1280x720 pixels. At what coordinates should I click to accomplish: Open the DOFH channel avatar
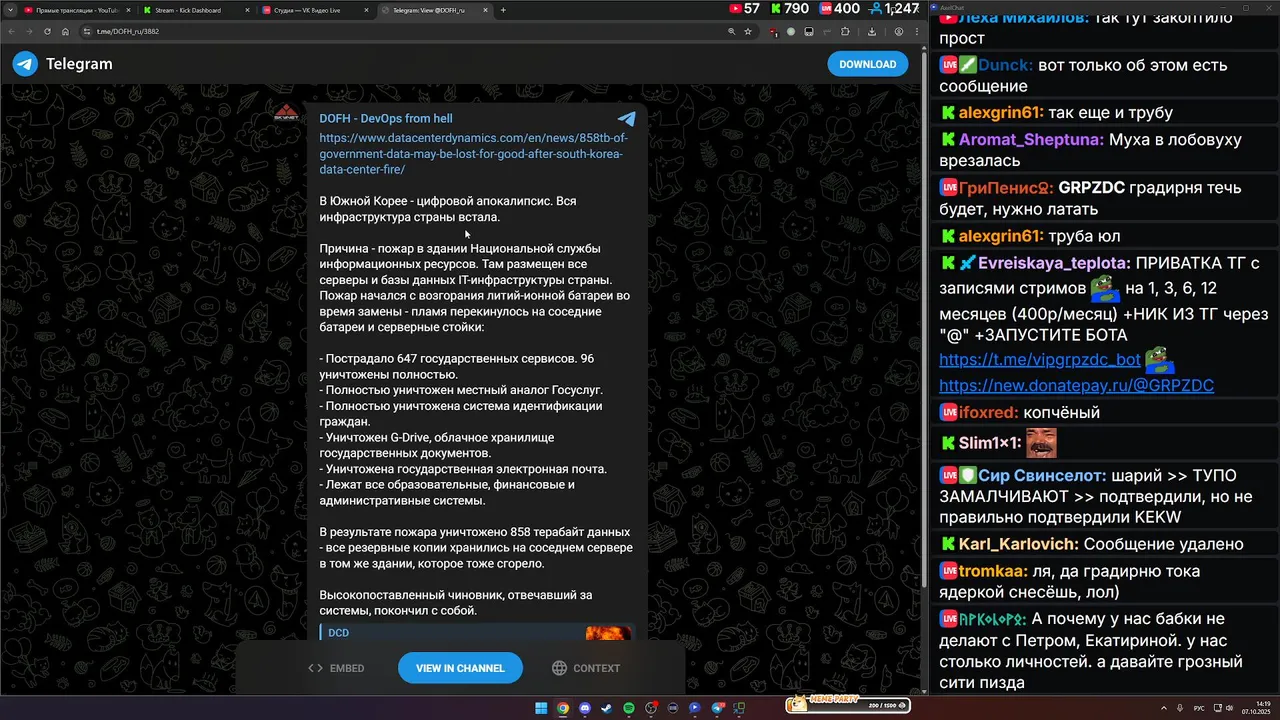pos(286,113)
